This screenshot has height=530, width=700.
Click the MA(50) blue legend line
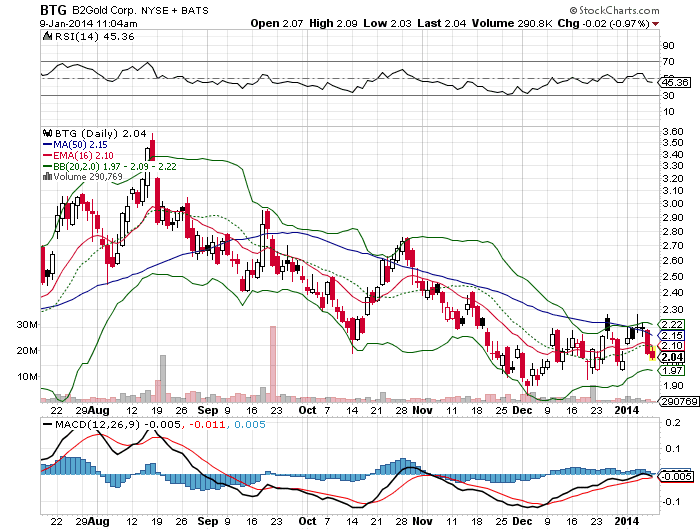pos(47,145)
